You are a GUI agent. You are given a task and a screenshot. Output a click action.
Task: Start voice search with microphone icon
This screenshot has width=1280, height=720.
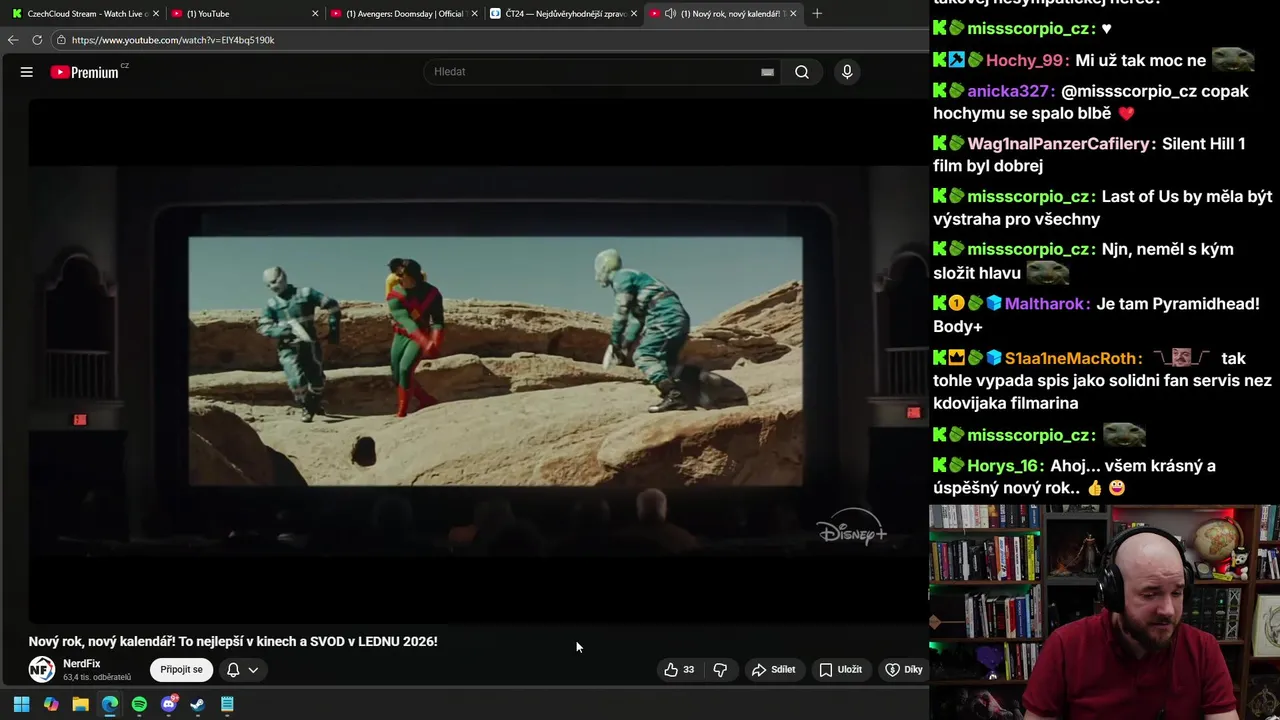tap(847, 72)
